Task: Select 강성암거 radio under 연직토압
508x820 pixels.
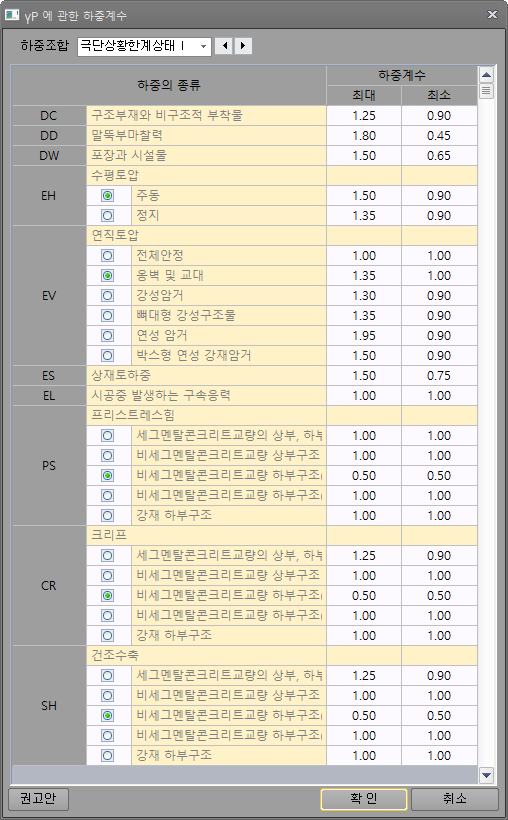Action: (108, 295)
